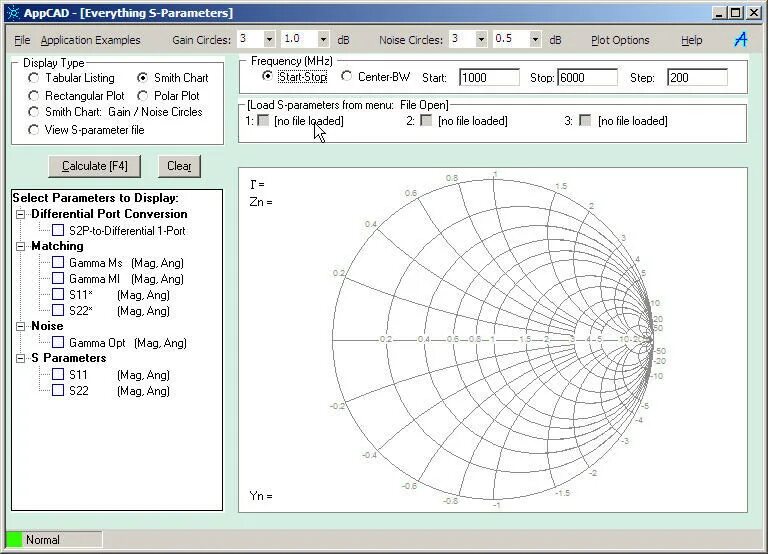Tick the Gamma Opt noise checkbox
The image size is (768, 554).
[x=58, y=342]
